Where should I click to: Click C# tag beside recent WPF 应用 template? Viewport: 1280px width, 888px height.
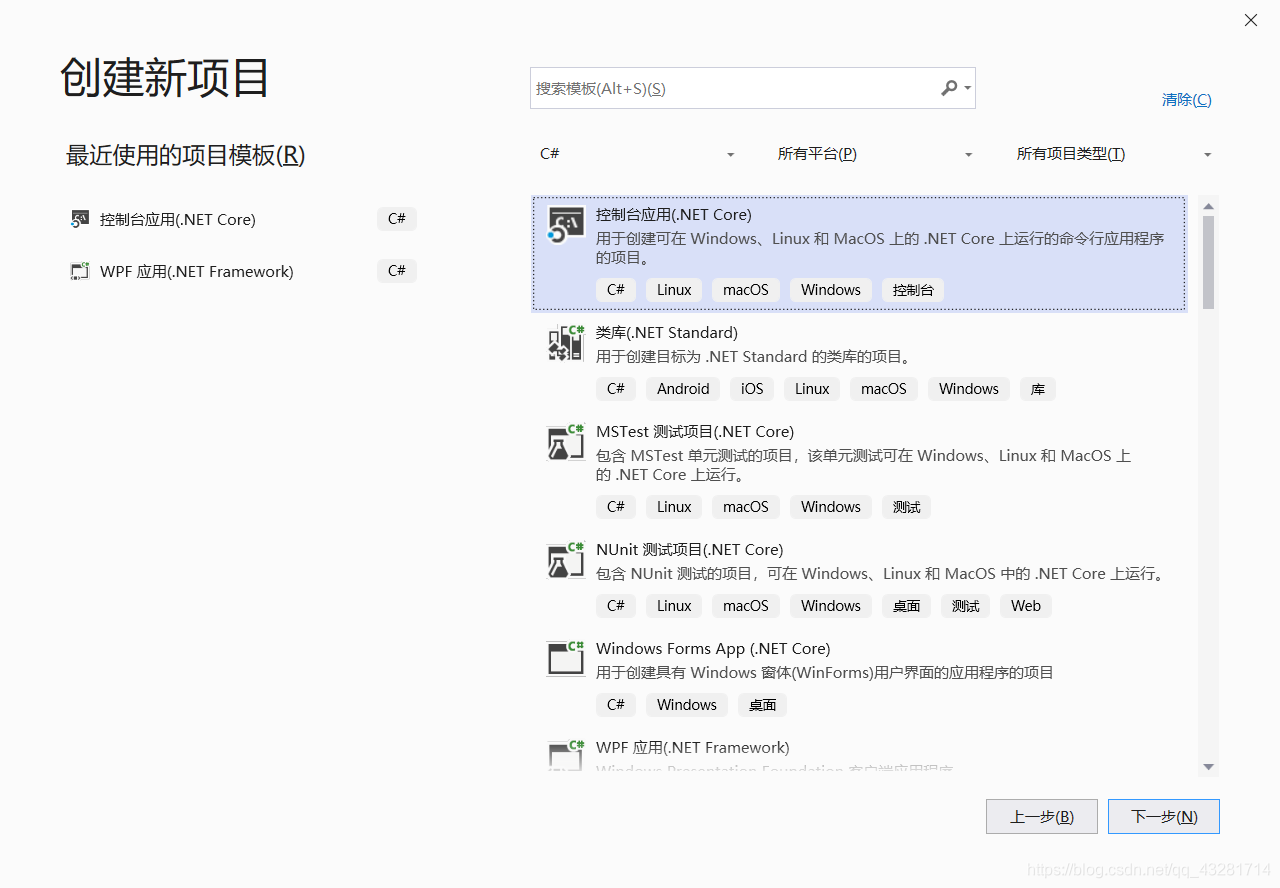click(397, 271)
